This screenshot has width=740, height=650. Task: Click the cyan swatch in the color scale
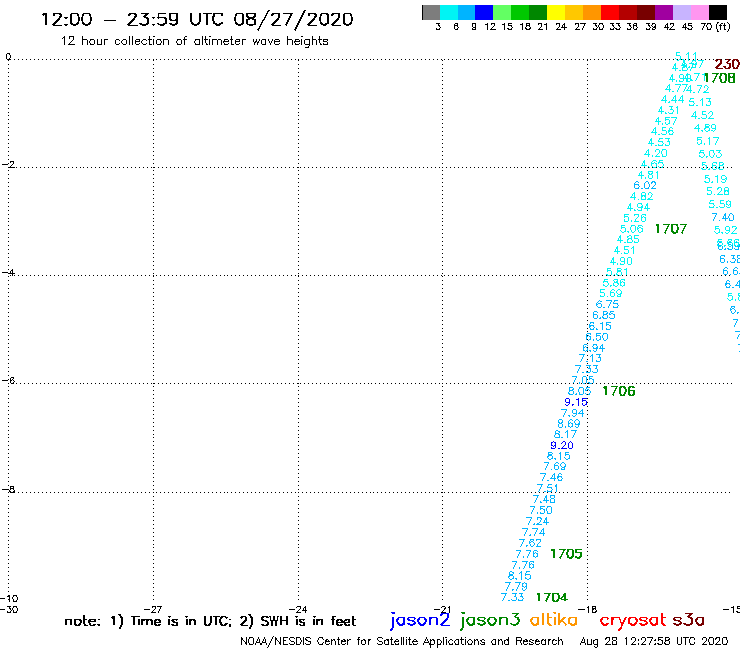(448, 12)
